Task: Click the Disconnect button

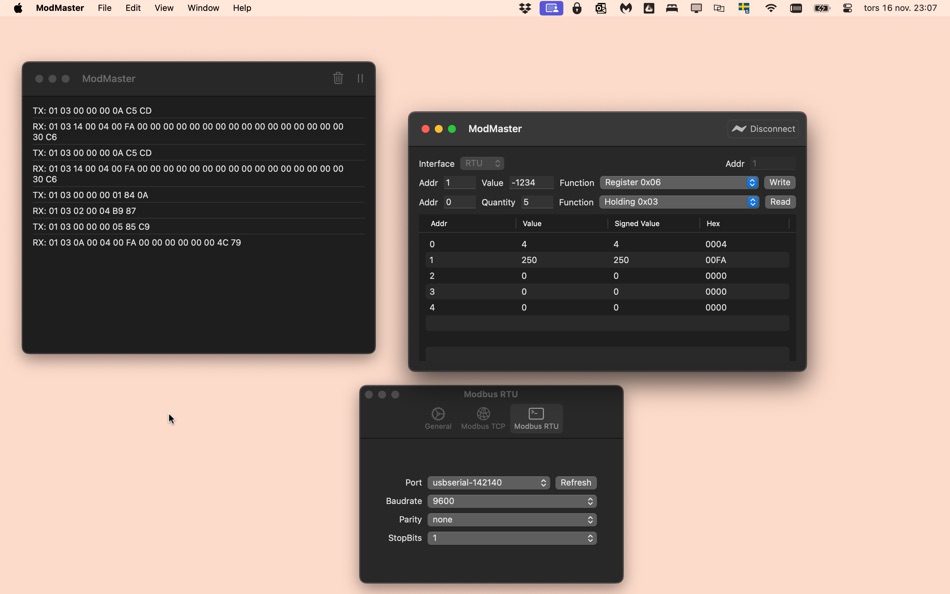Action: coord(763,128)
